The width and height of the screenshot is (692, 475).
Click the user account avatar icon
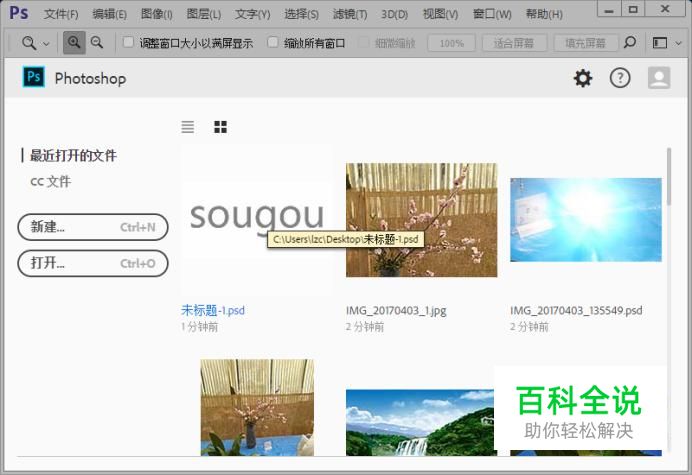(x=659, y=78)
